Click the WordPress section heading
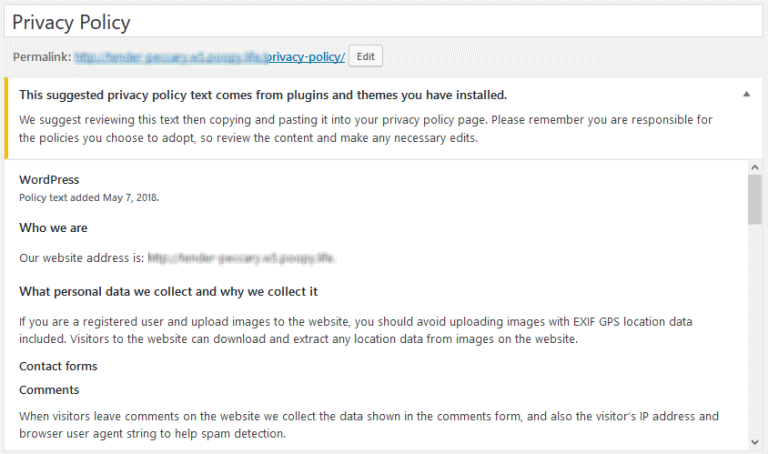 pos(49,180)
